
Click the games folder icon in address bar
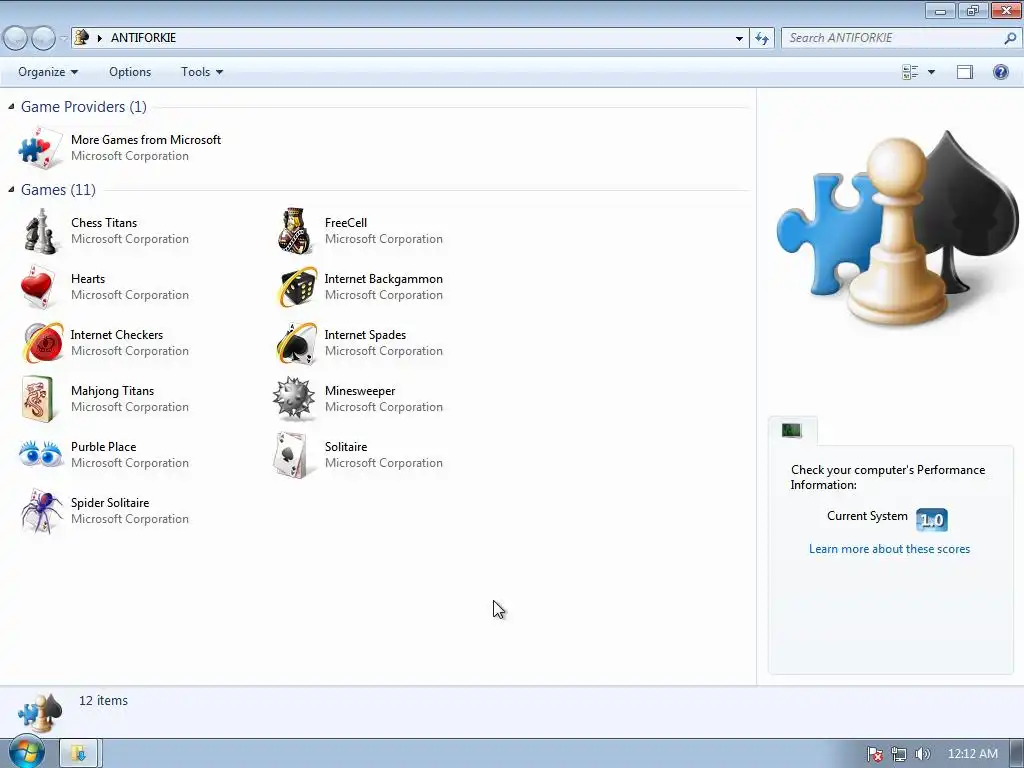click(81, 37)
